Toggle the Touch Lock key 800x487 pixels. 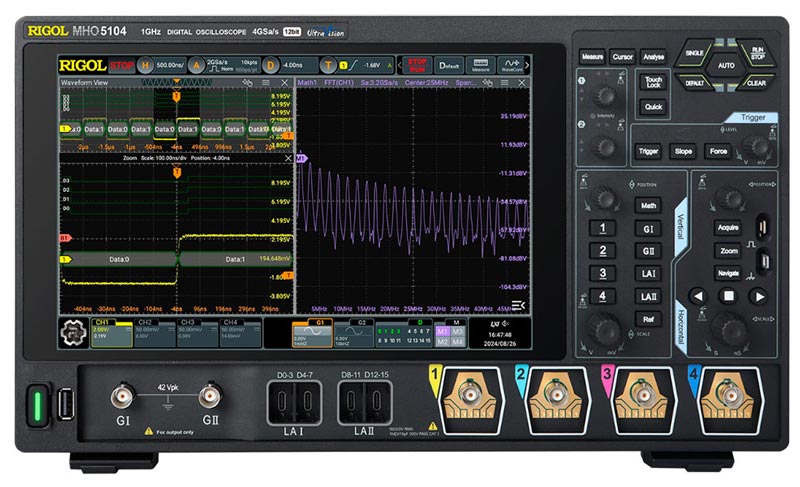(653, 82)
